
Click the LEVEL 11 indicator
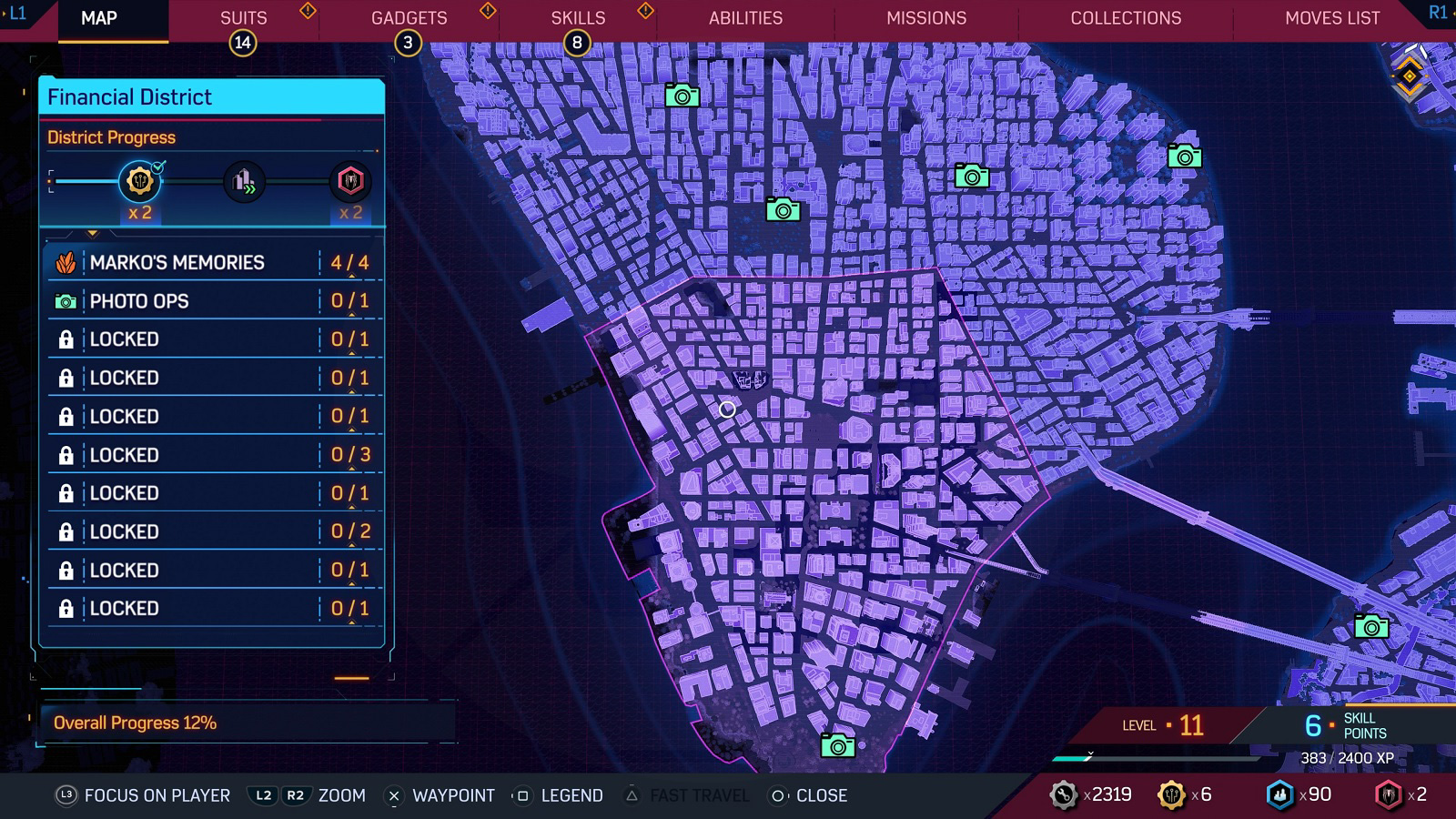1163,725
